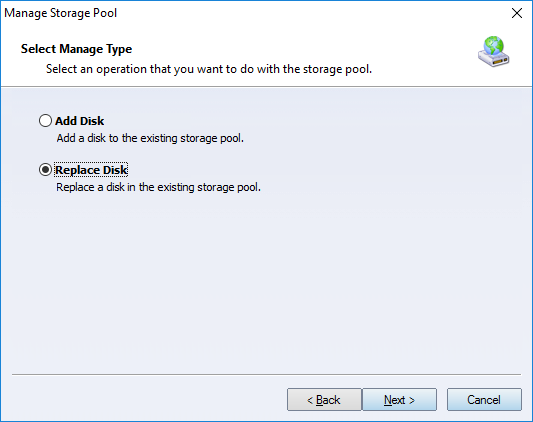This screenshot has height=422, width=533.
Task: Click the separator line above the buttons
Action: [266, 374]
